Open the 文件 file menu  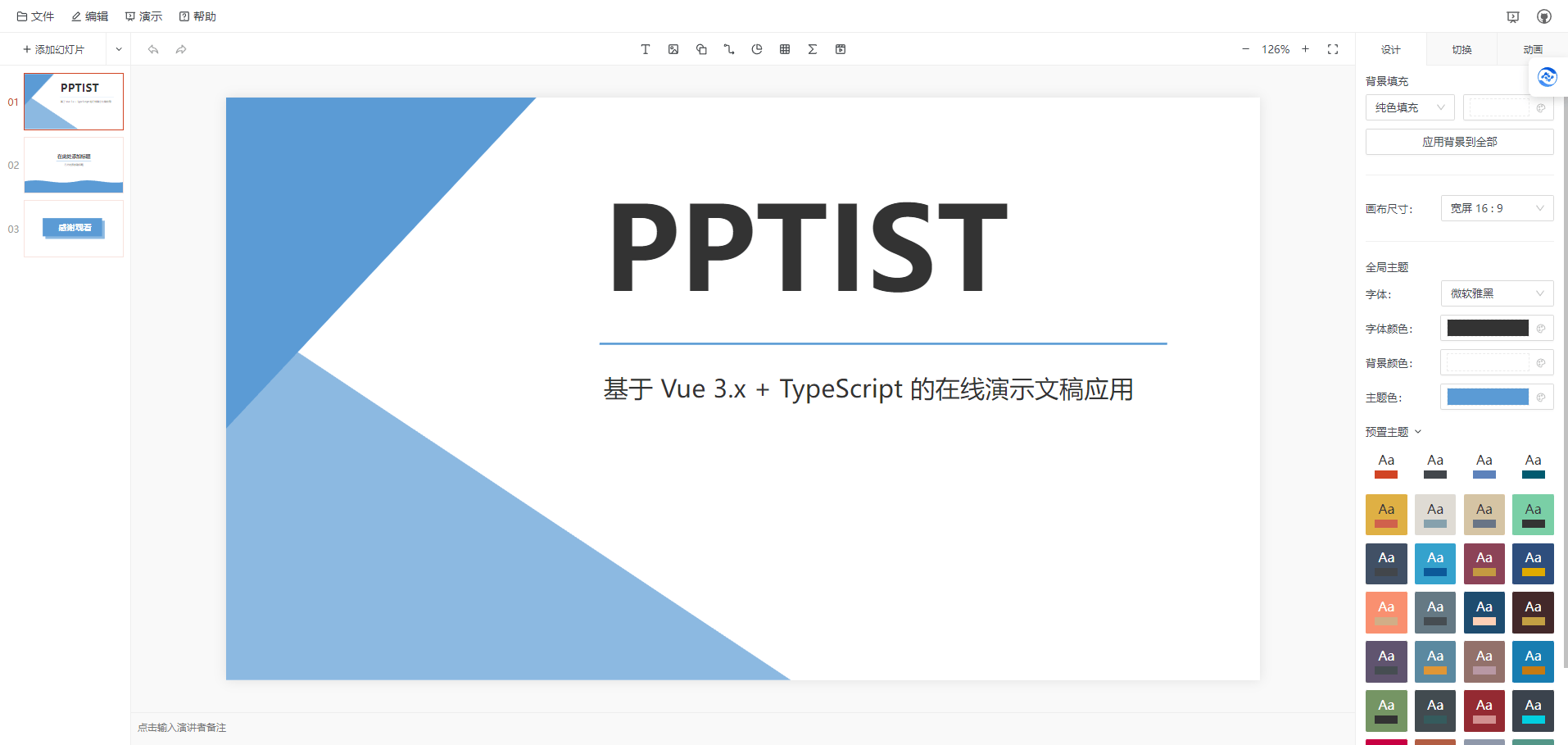click(x=35, y=16)
